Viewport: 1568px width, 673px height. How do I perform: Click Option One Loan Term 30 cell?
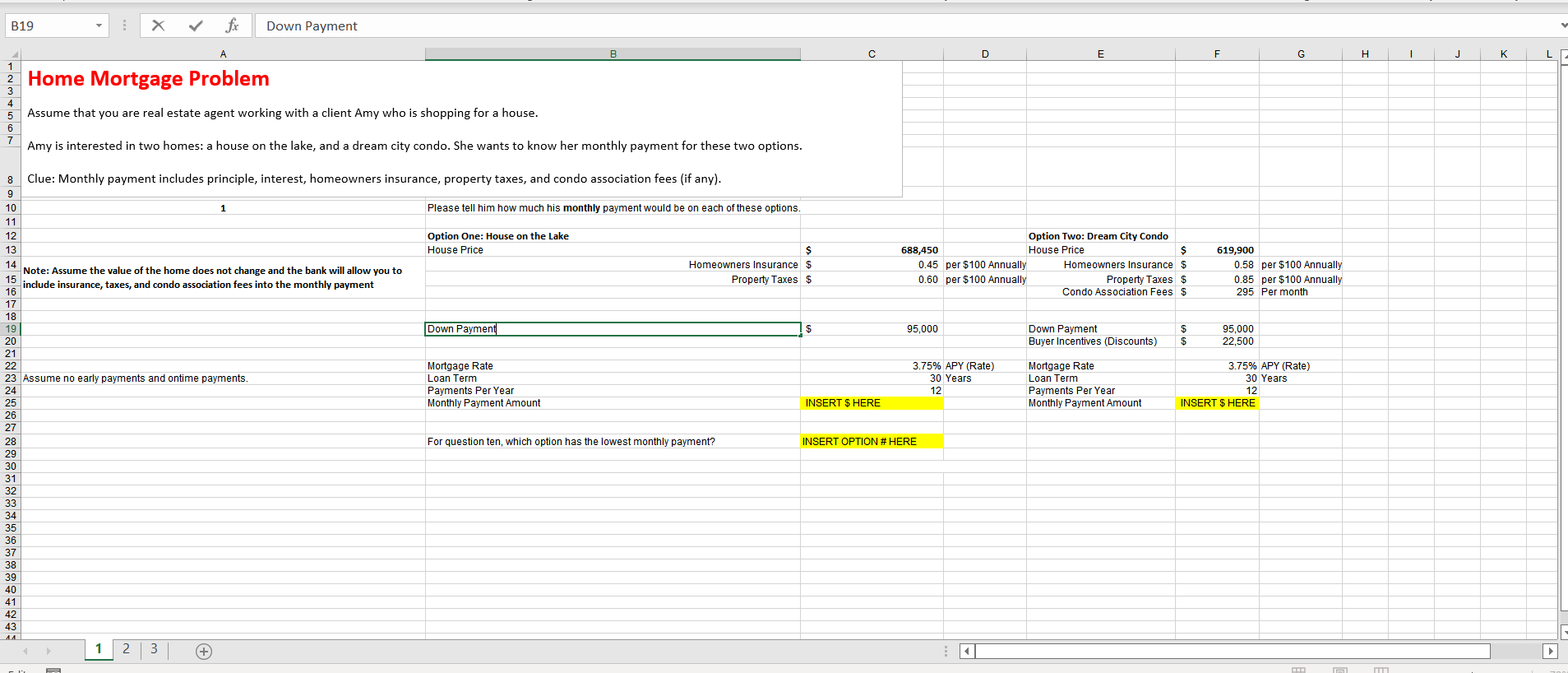coord(872,378)
